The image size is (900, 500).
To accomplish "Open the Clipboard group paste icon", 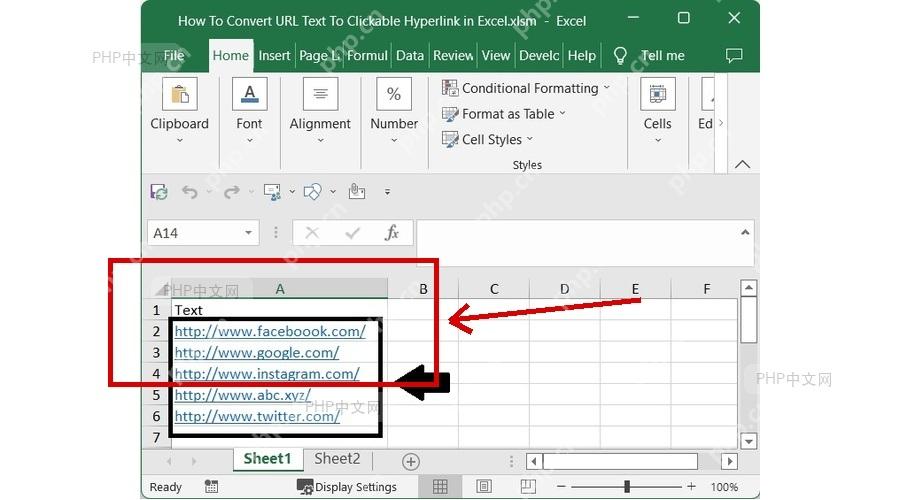I will [180, 94].
